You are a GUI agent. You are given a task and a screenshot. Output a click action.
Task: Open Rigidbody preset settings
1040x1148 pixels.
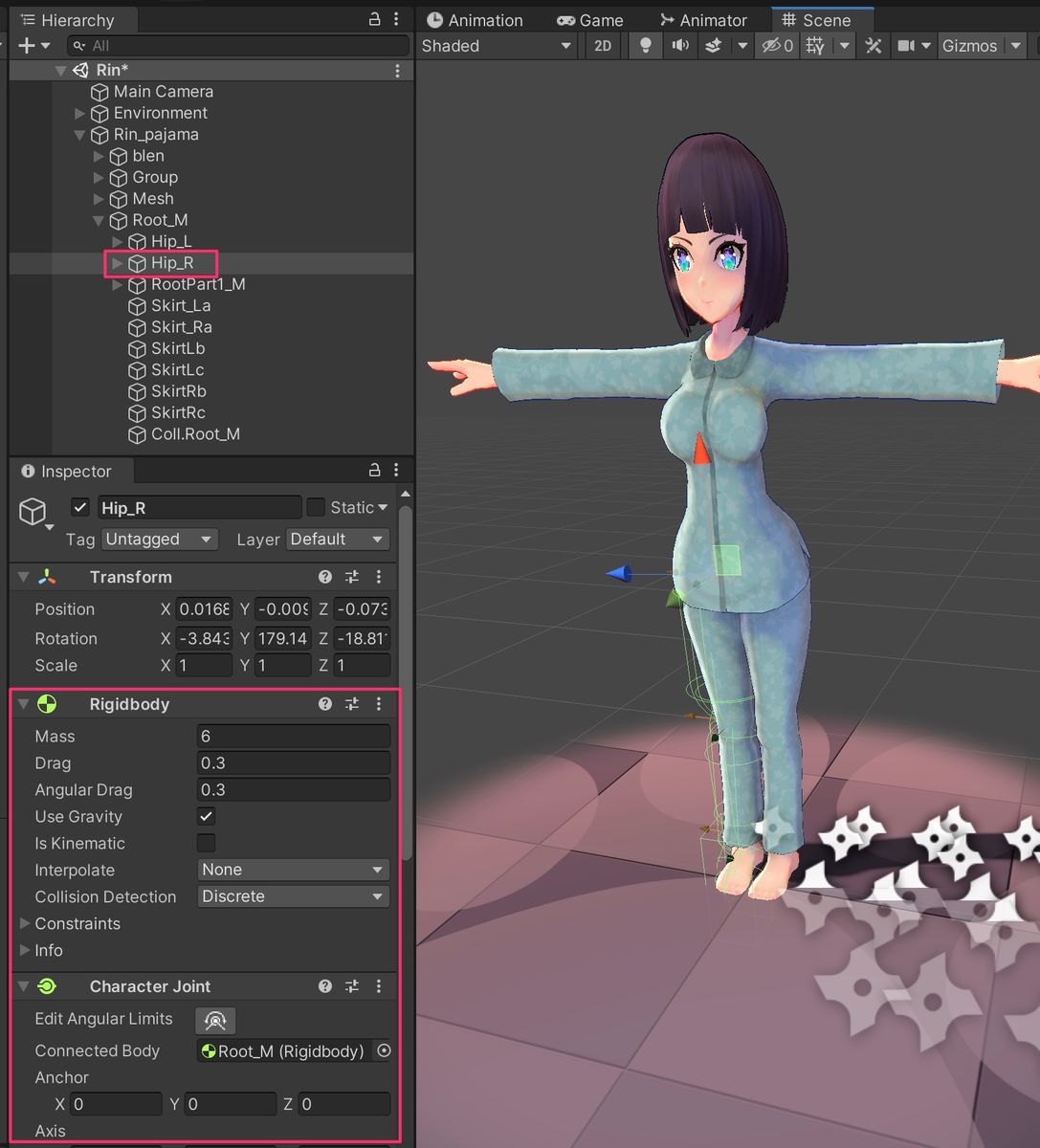pyautogui.click(x=352, y=704)
